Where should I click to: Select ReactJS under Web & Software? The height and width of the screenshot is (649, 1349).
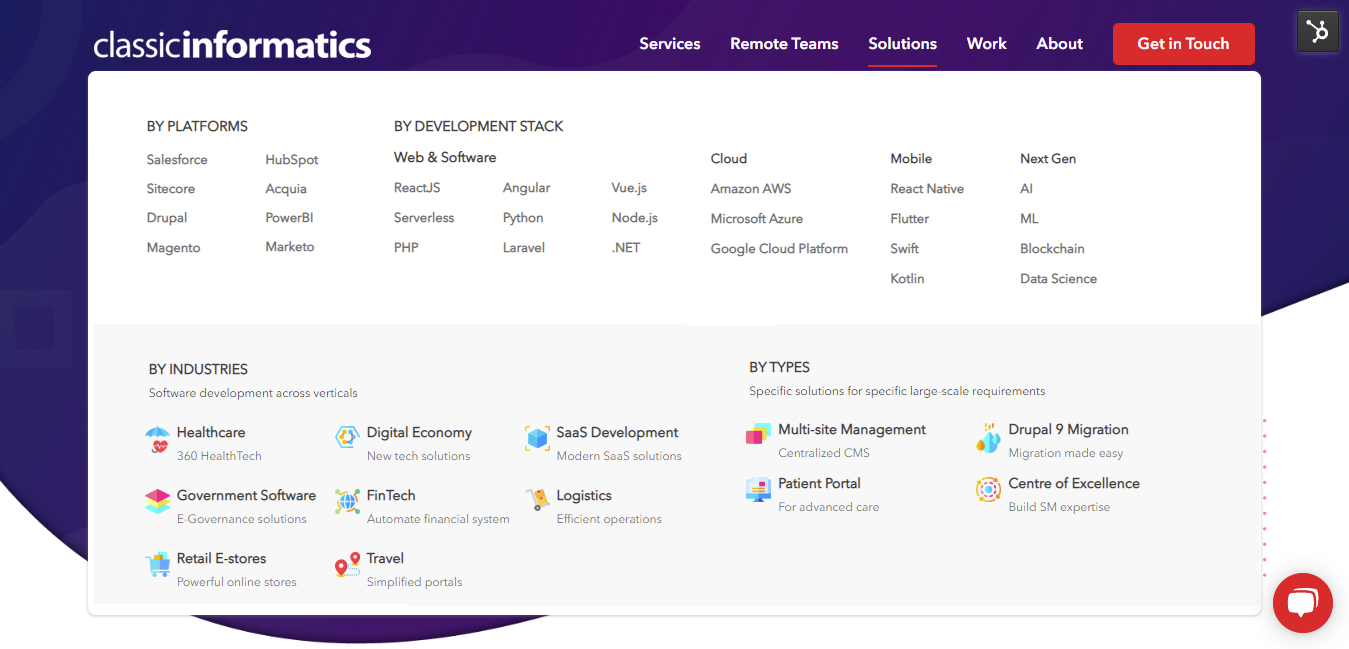[417, 188]
